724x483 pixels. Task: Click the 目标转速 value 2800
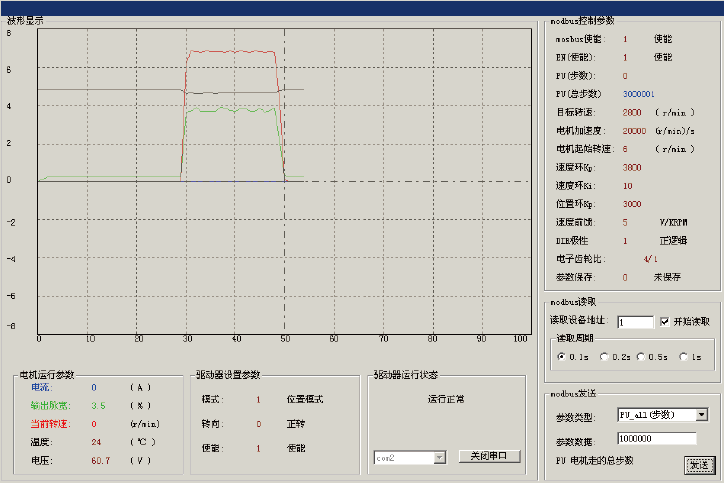(x=631, y=112)
